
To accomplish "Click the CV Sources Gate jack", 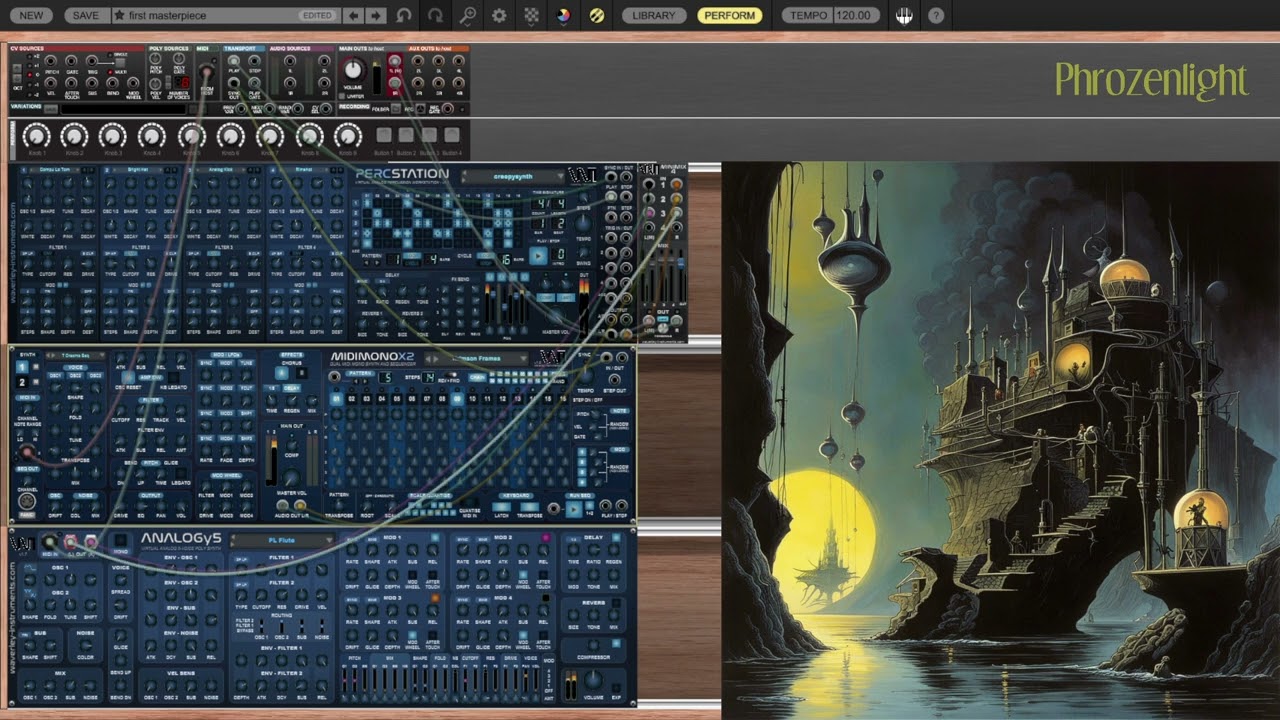I will coord(72,62).
